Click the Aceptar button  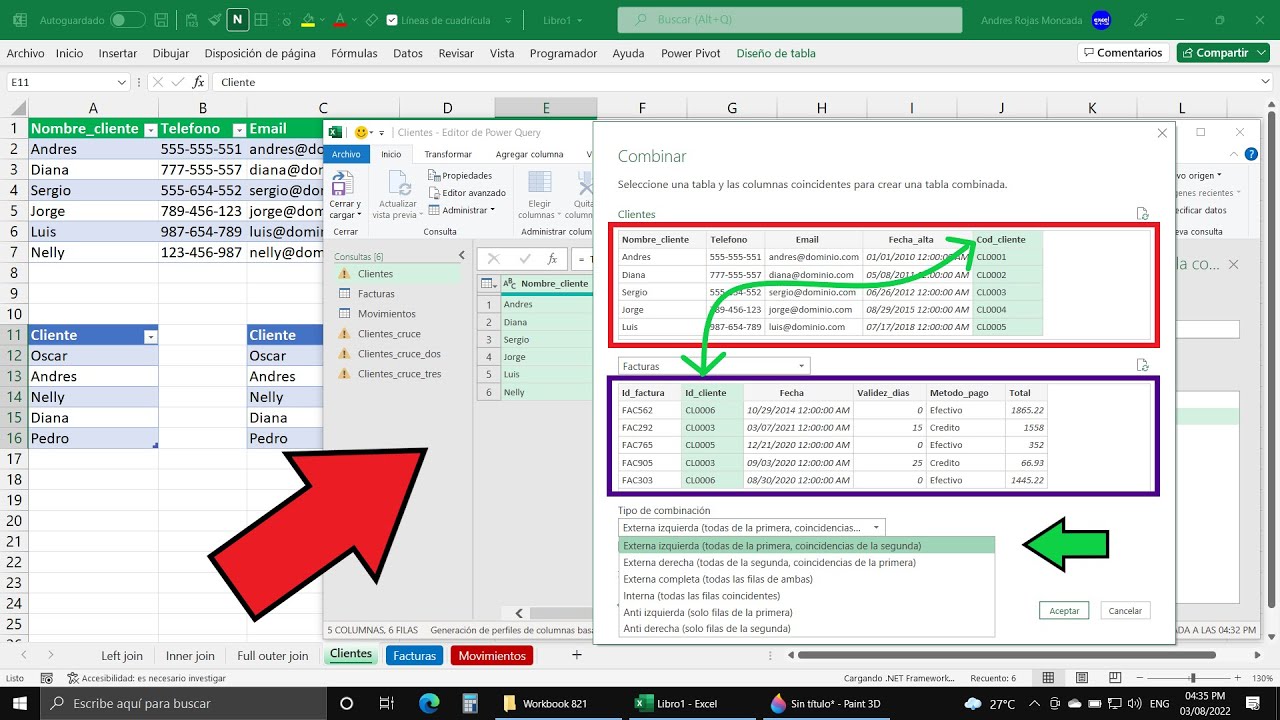[1064, 610]
